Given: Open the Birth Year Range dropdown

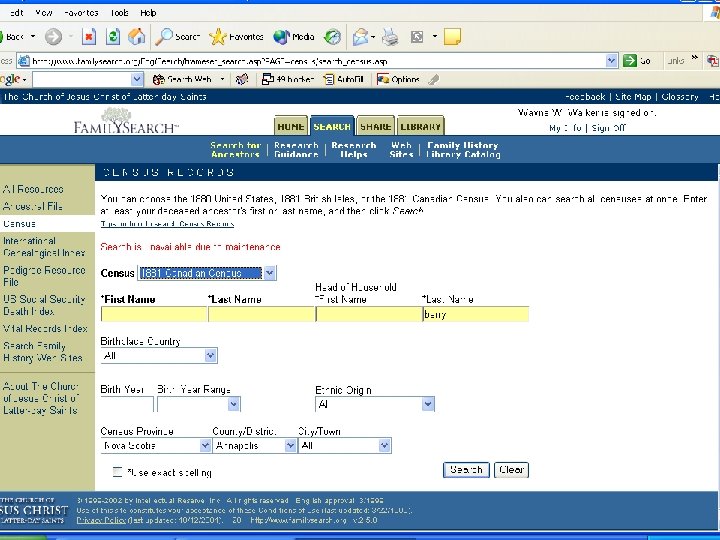Looking at the screenshot, I should pyautogui.click(x=234, y=404).
